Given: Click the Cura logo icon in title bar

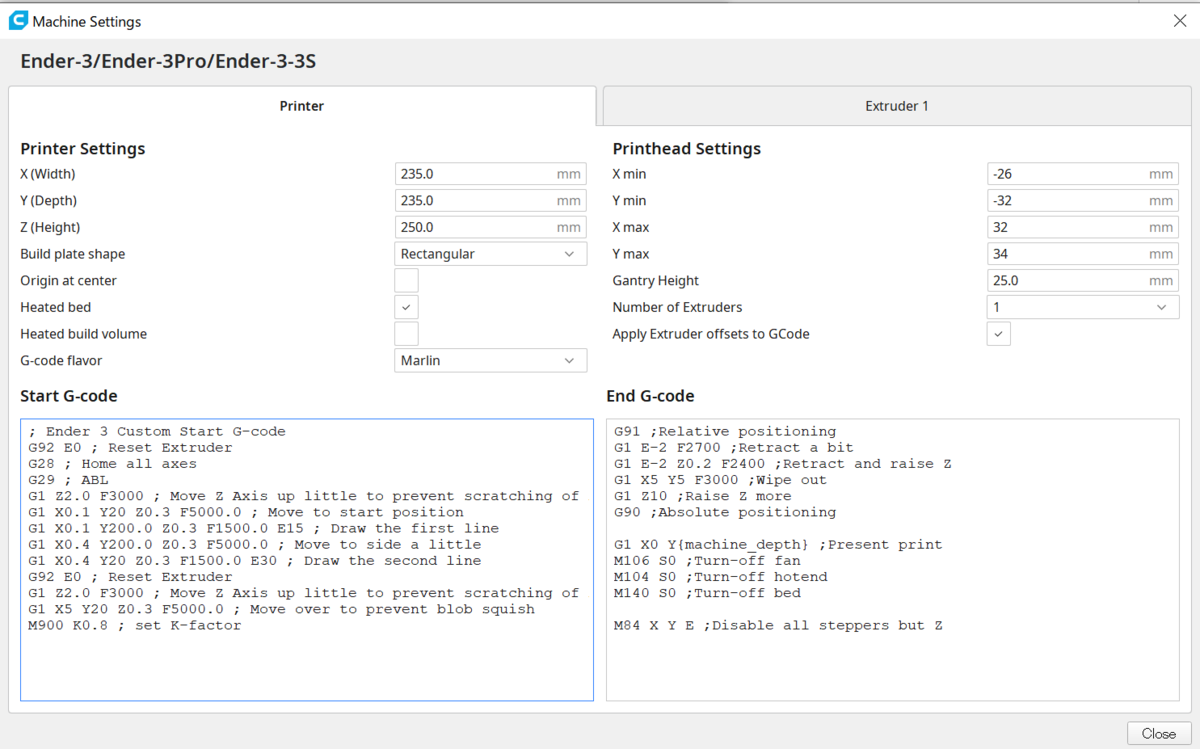Looking at the screenshot, I should pos(18,21).
